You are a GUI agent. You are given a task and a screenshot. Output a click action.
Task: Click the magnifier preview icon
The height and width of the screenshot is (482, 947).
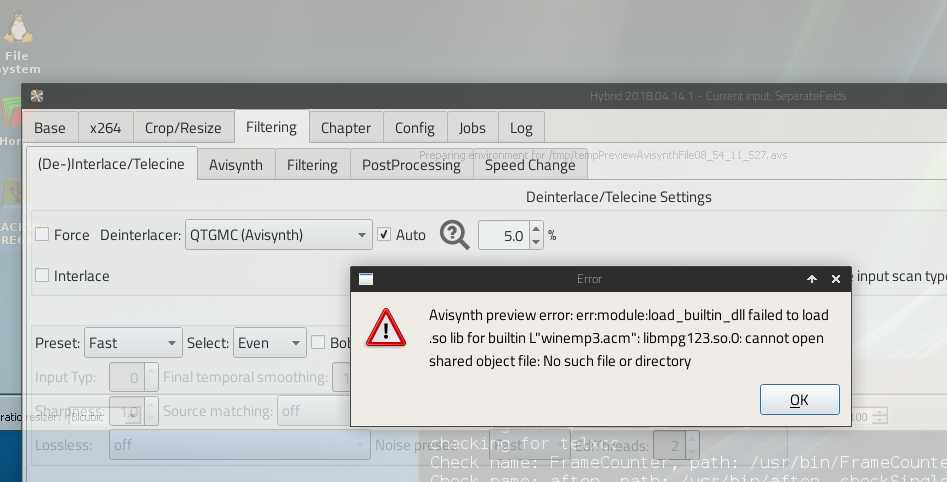pyautogui.click(x=454, y=235)
